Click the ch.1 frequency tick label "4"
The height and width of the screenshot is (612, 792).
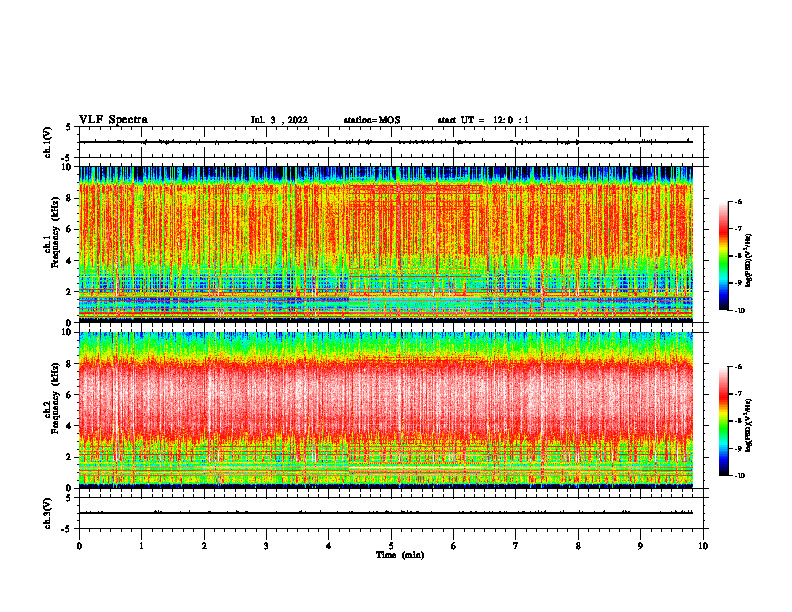(x=69, y=261)
